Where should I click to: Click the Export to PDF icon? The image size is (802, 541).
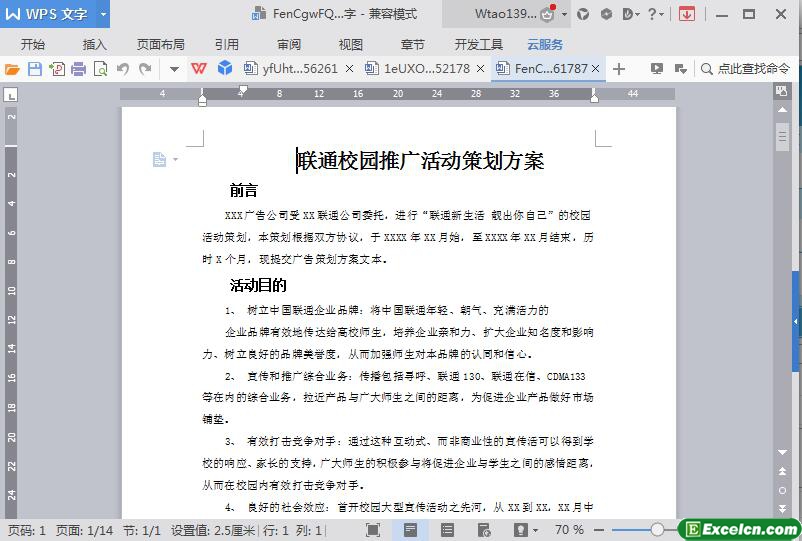(x=57, y=69)
